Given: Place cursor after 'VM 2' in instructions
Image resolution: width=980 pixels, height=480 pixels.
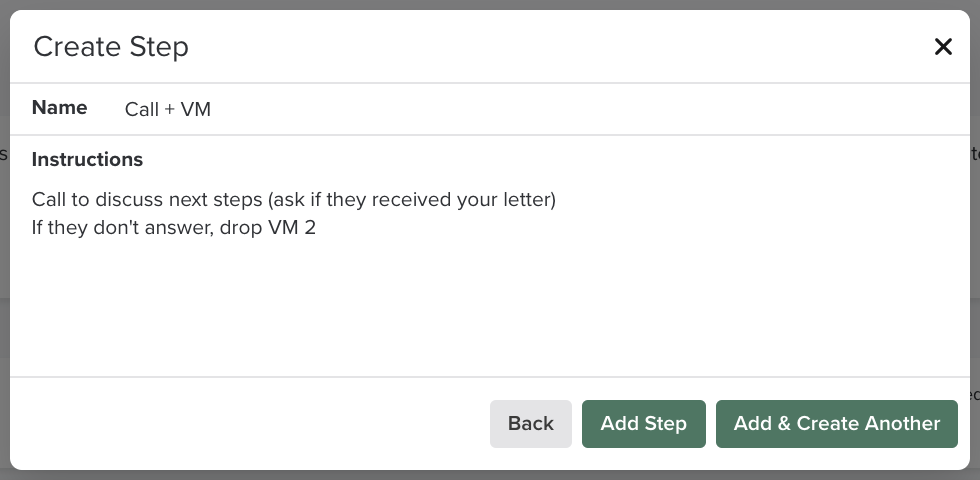Looking at the screenshot, I should (x=317, y=227).
